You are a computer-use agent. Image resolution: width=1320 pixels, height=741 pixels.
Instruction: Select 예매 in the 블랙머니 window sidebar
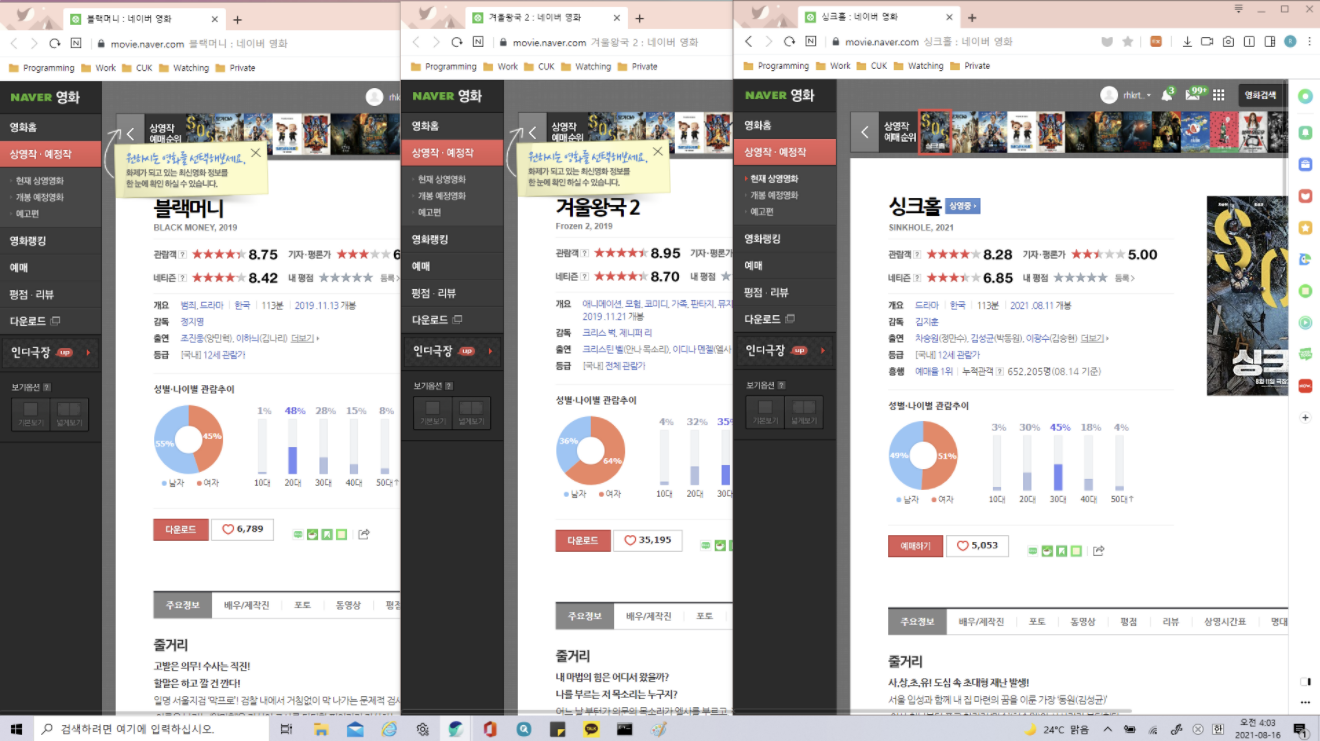click(51, 268)
